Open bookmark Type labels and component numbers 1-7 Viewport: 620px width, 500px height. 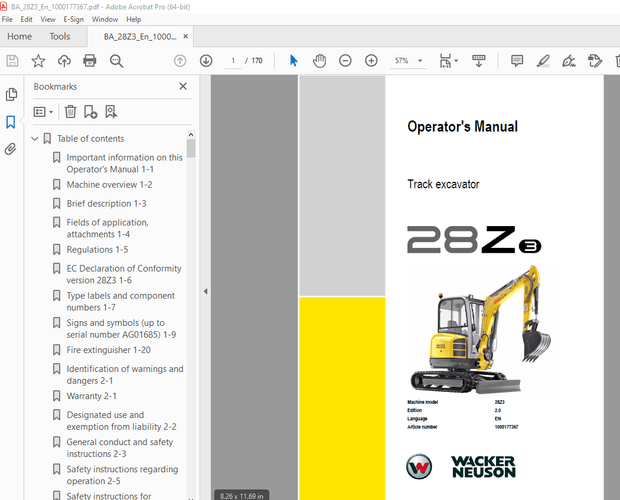[x=121, y=302]
